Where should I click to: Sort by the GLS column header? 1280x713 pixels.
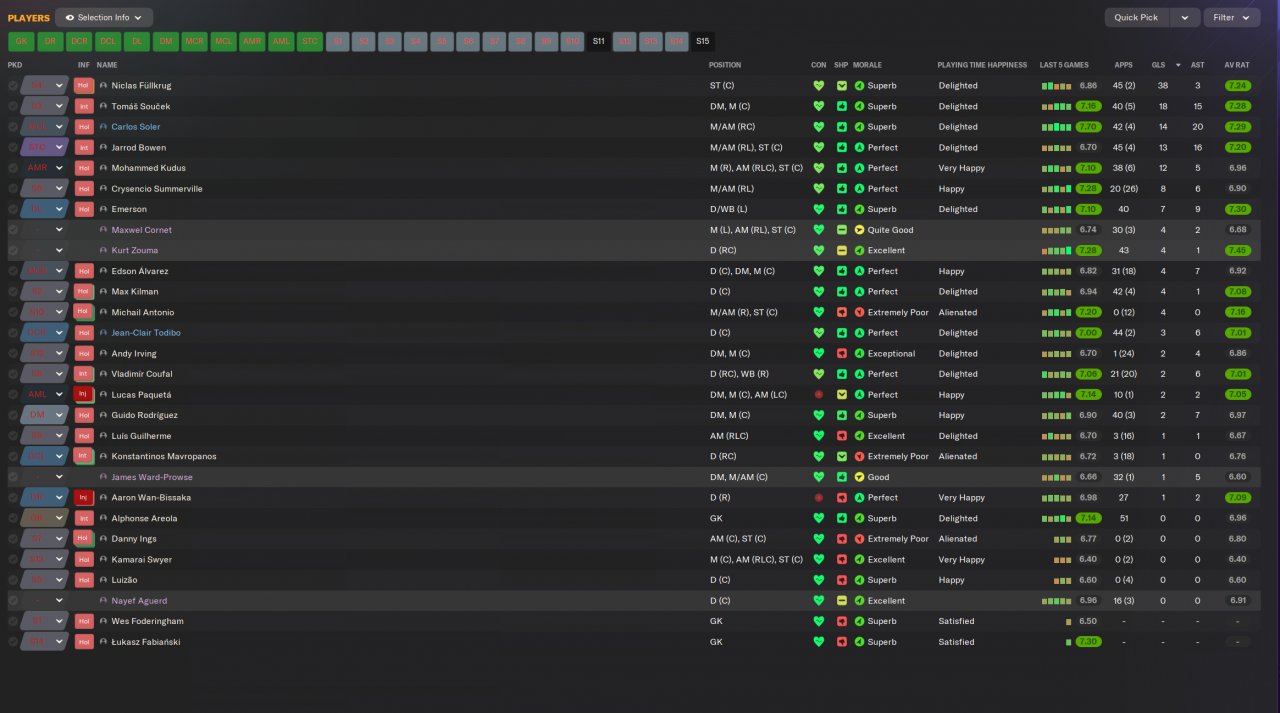click(x=1158, y=65)
